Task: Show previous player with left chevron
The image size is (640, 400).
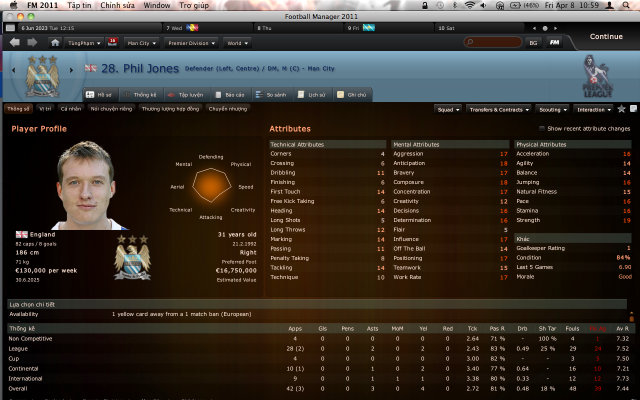Action: point(13,70)
